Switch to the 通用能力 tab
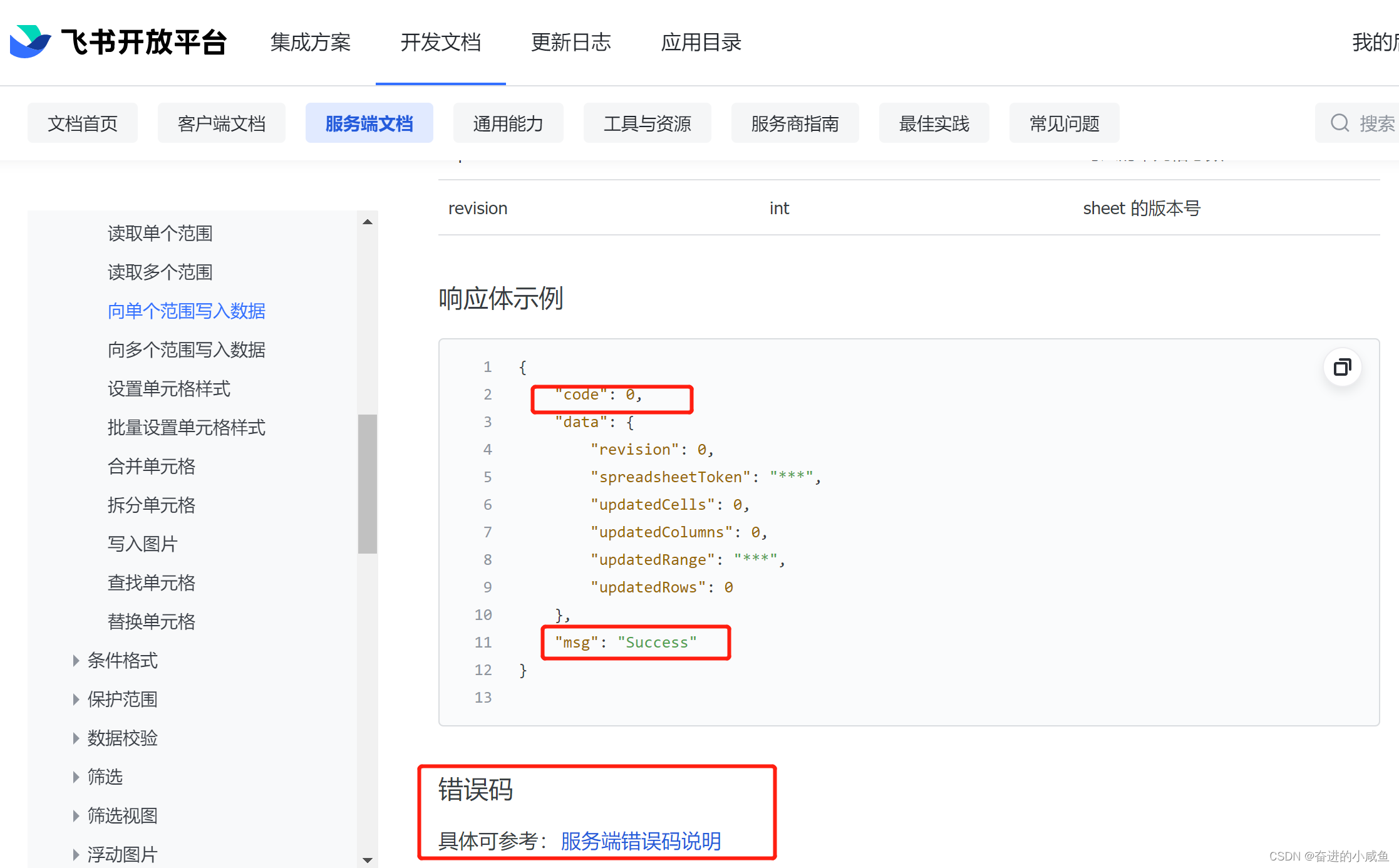Screen dimensions: 1399x868 click(508, 123)
